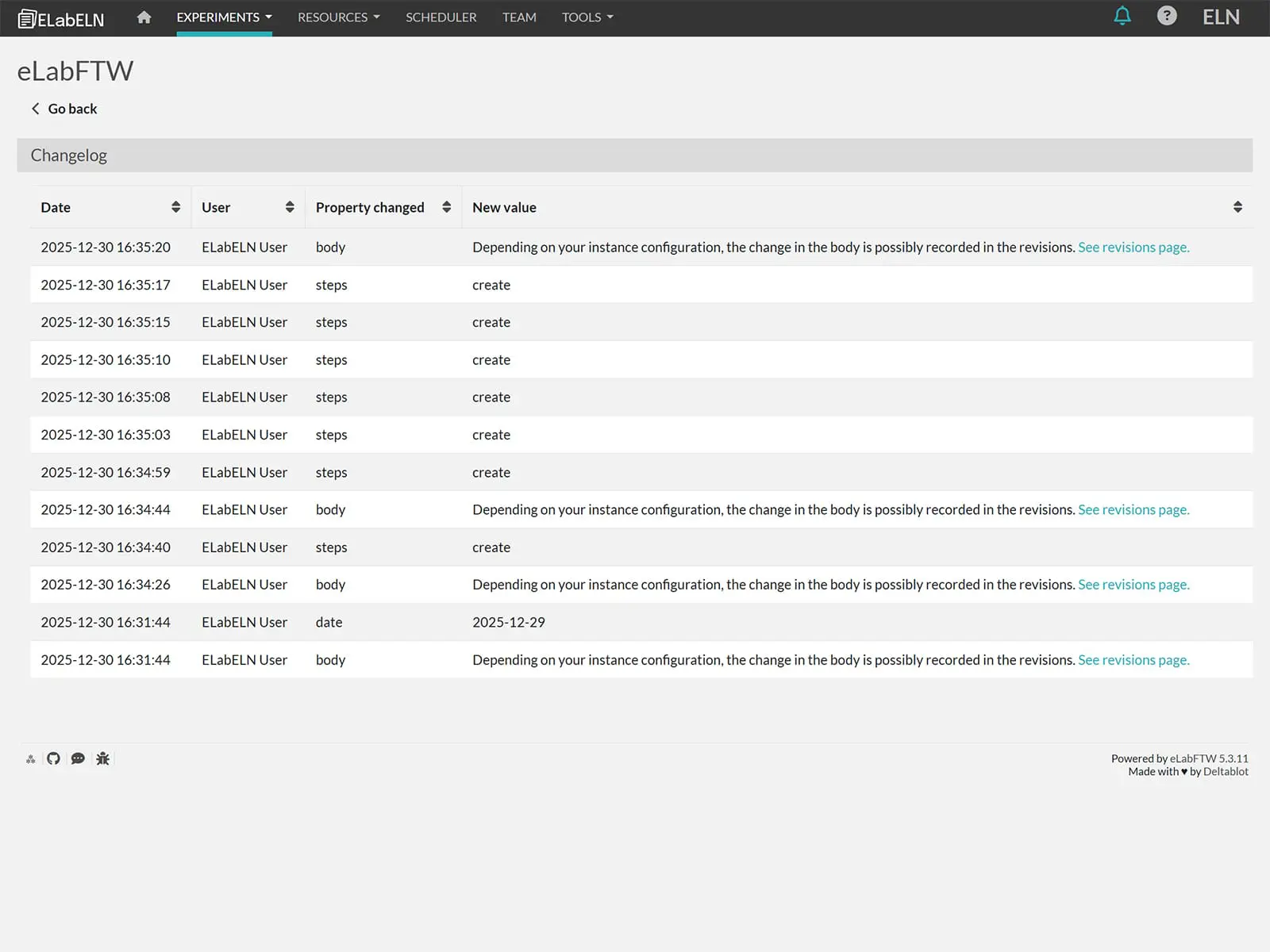Open the help question mark icon
Image resolution: width=1270 pixels, height=952 pixels.
[x=1166, y=17]
